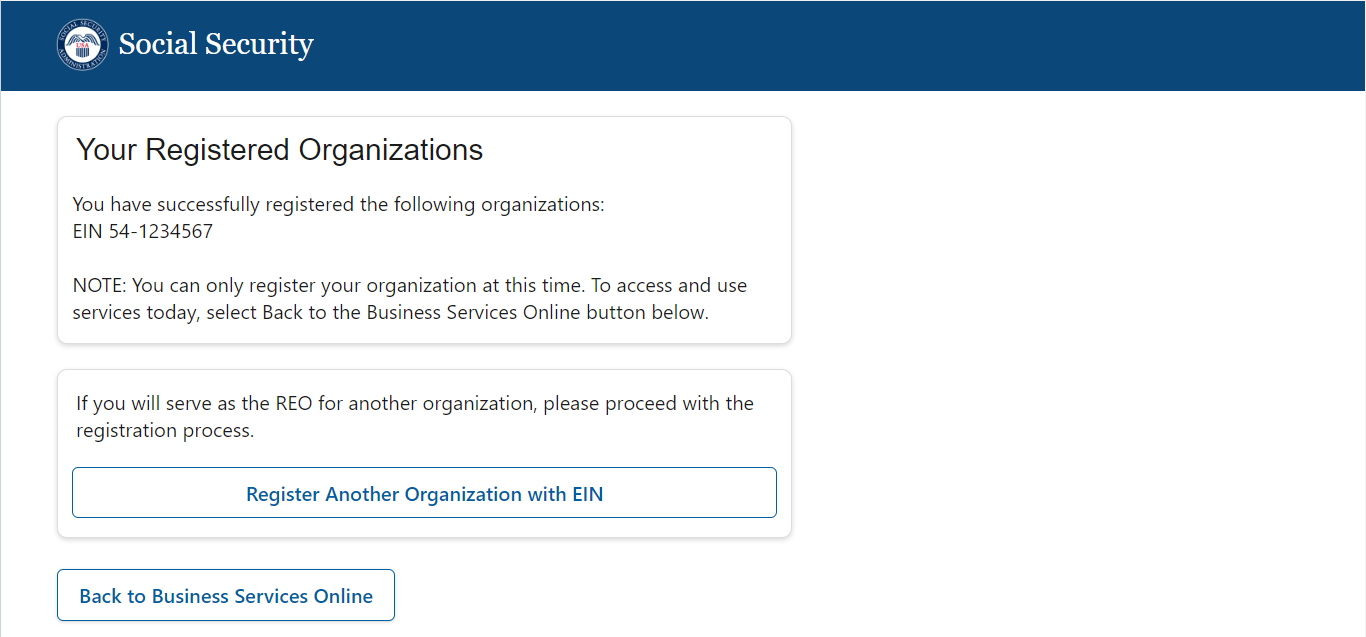Click the EIN label before the number

88,232
